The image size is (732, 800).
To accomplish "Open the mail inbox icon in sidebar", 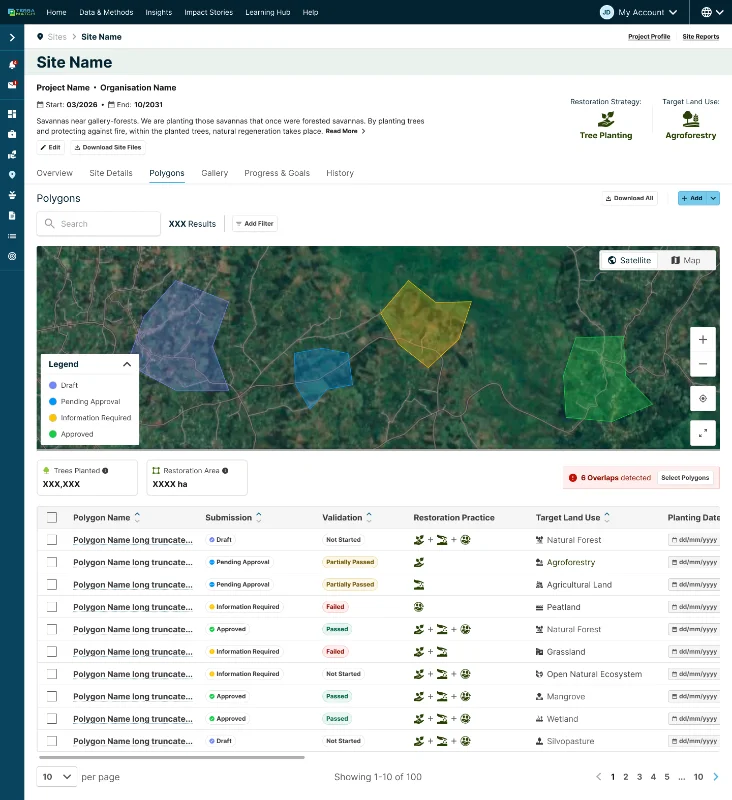I will tap(12, 85).
